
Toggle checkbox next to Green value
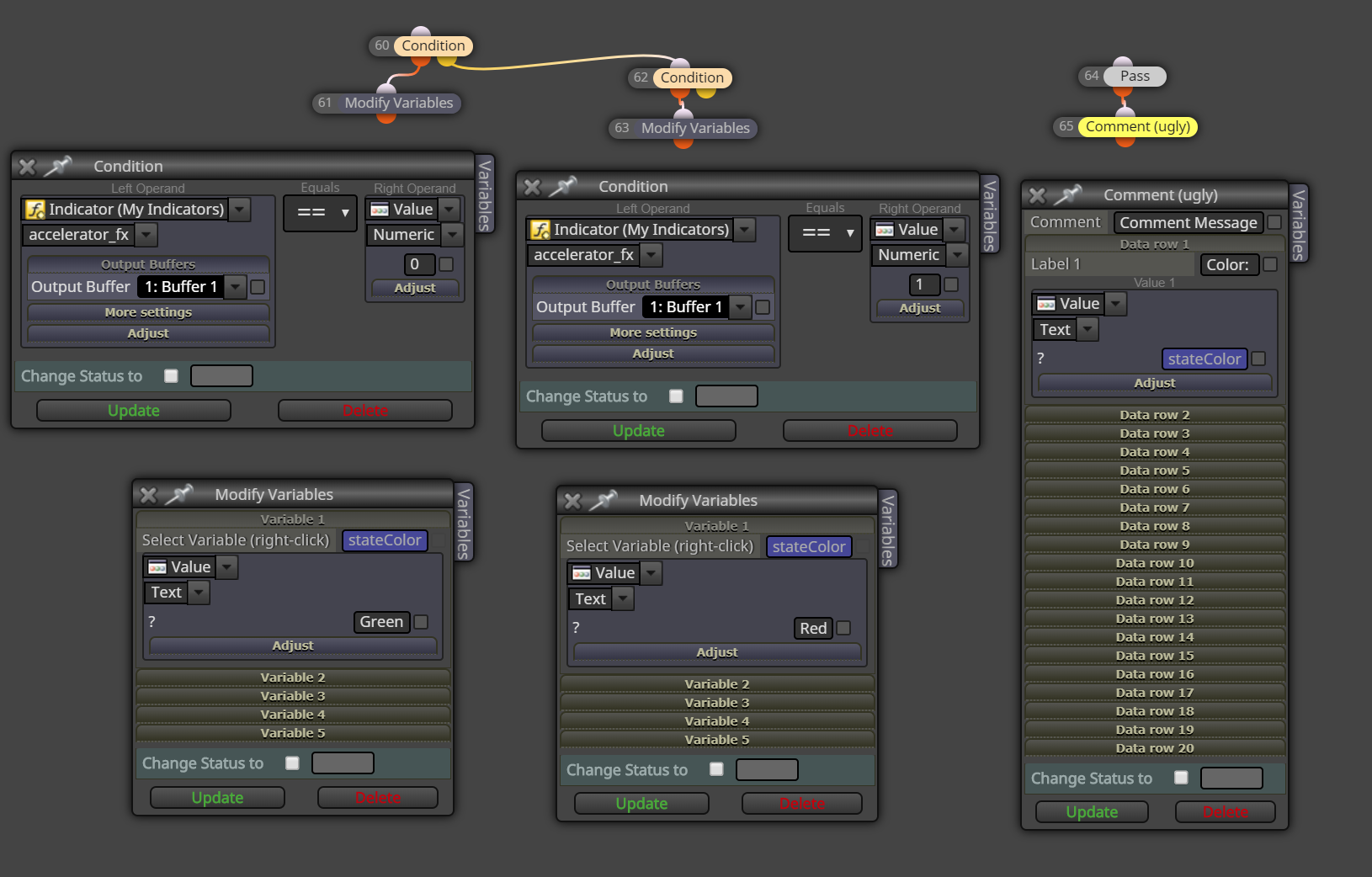tap(422, 622)
